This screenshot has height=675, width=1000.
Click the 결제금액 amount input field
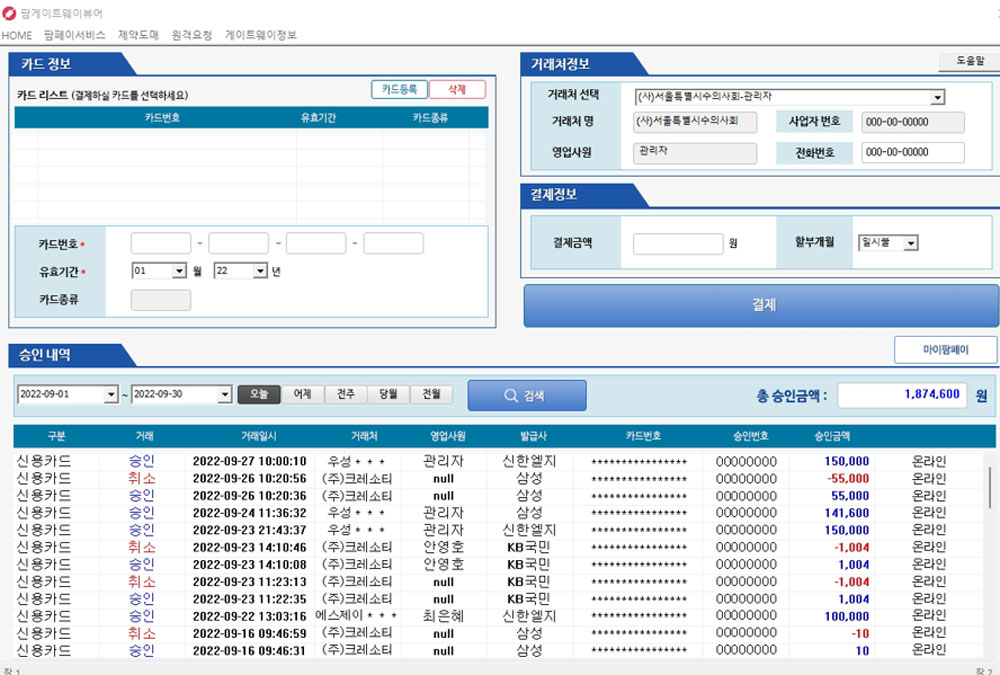point(678,244)
